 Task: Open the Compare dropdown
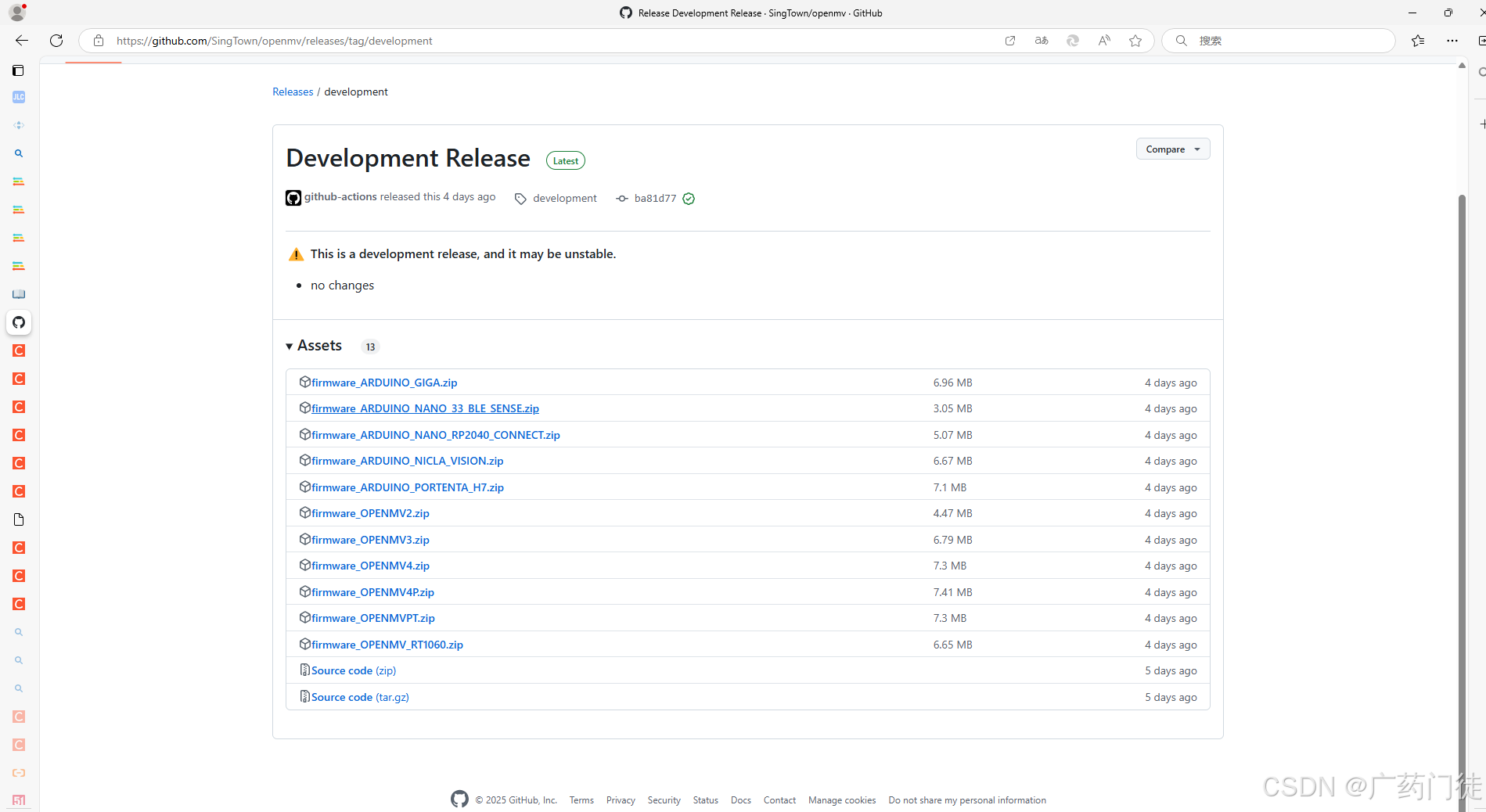1172,149
